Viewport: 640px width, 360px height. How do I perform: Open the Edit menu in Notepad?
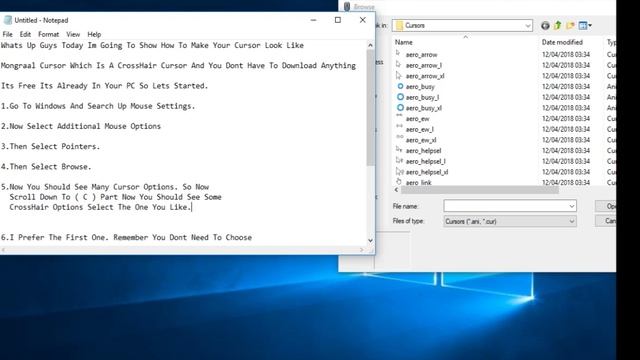[x=25, y=34]
